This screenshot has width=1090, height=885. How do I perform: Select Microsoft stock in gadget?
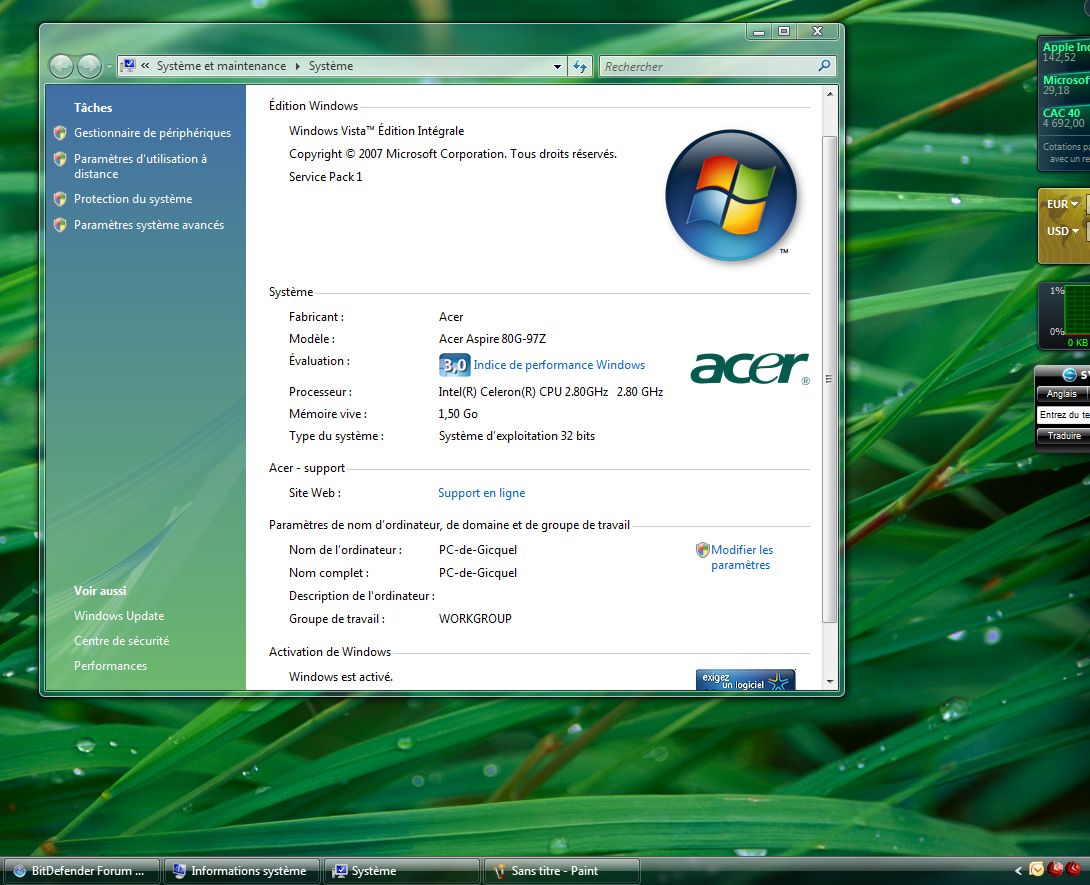(1066, 85)
